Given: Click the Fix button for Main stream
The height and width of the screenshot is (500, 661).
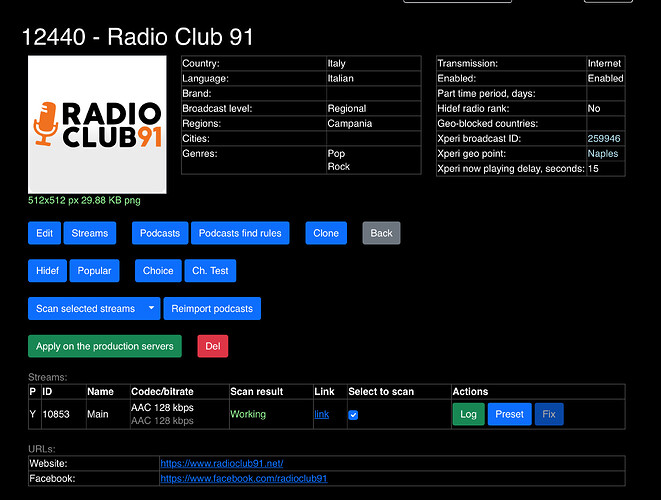Looking at the screenshot, I should point(549,414).
